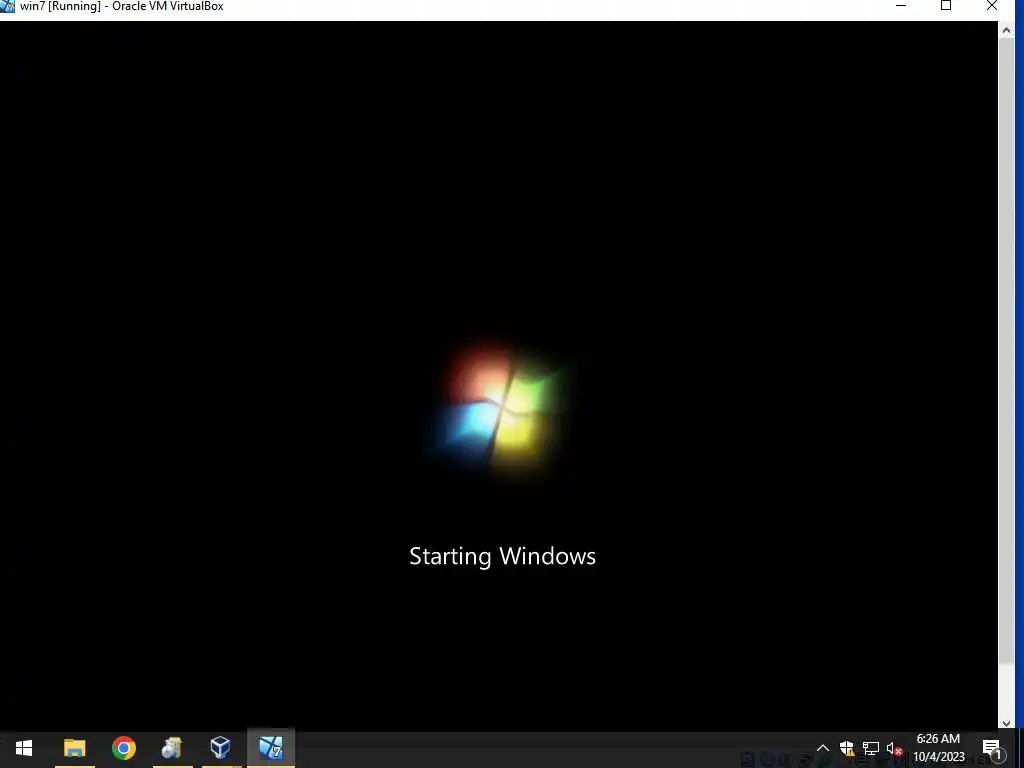Open the VirtualBox Manager taskbar icon
This screenshot has width=1024, height=768.
221,748
